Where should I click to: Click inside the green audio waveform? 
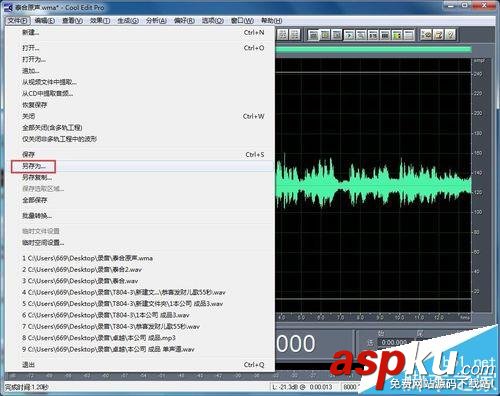pos(373,185)
